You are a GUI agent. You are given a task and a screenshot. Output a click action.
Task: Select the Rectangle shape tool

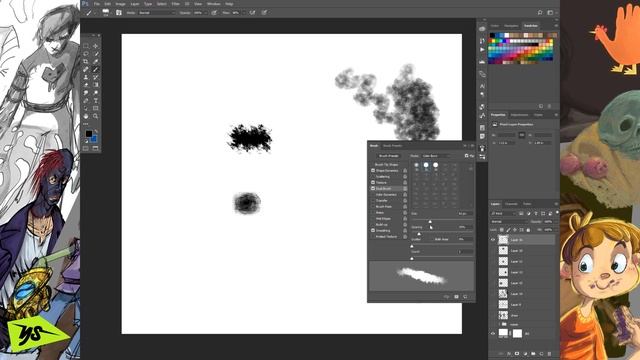(x=96, y=109)
